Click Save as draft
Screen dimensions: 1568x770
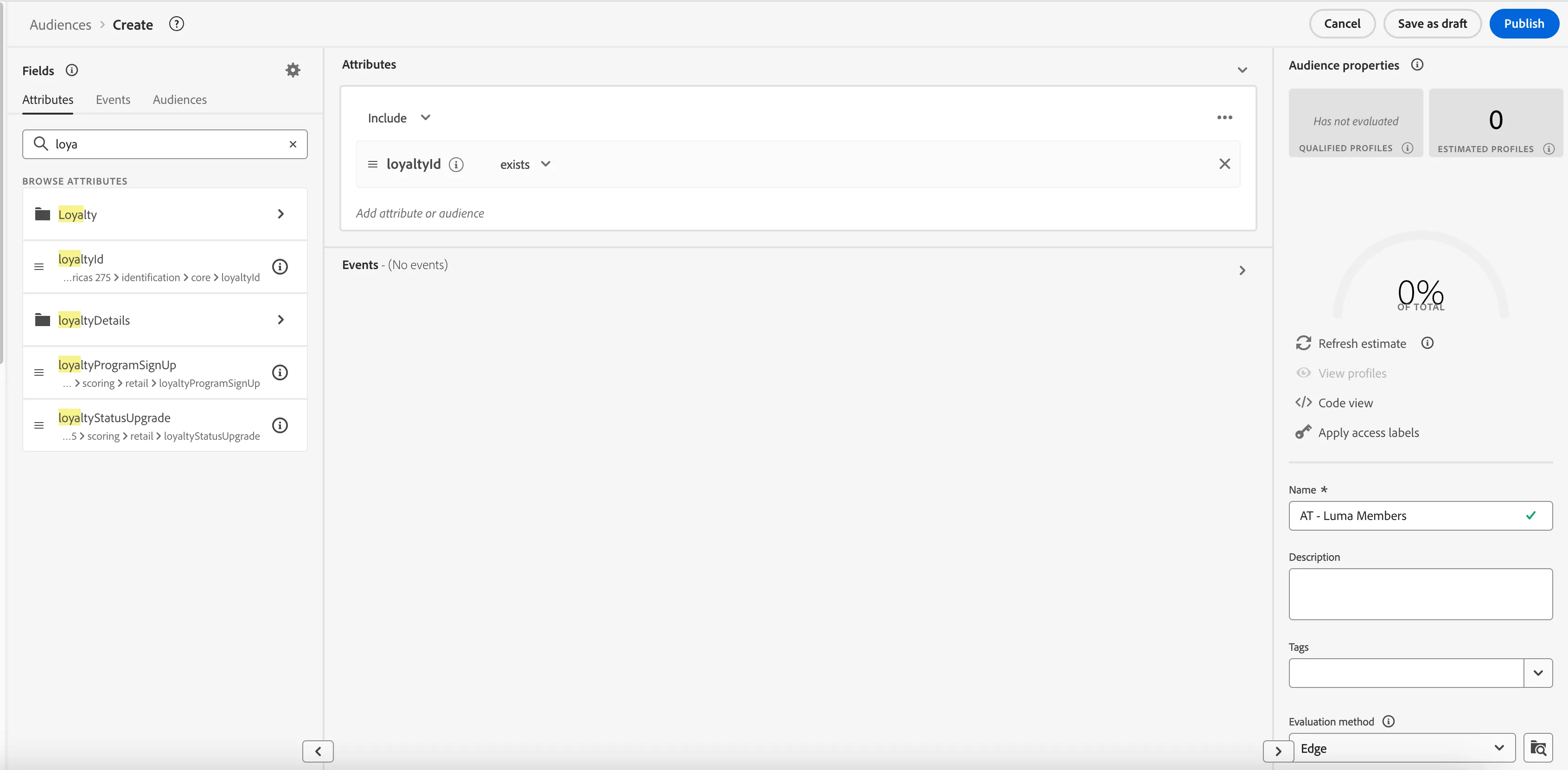(x=1432, y=24)
